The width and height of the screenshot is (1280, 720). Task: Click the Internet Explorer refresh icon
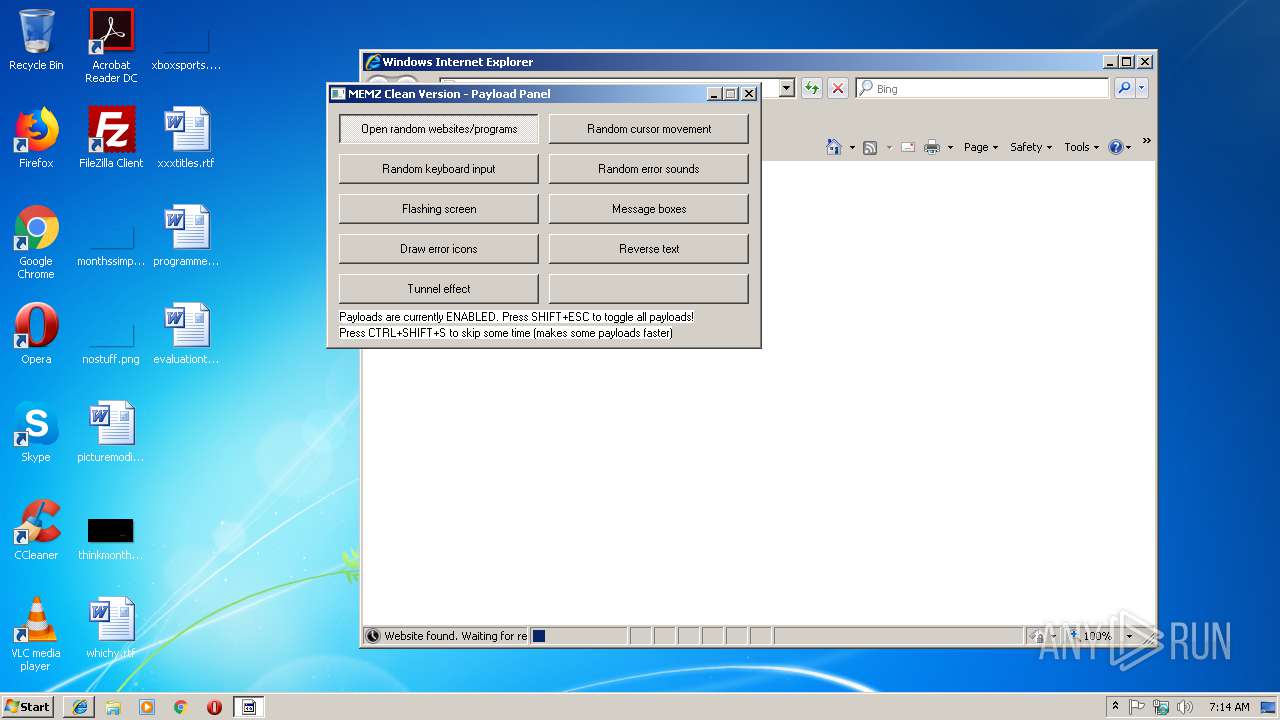(x=811, y=88)
